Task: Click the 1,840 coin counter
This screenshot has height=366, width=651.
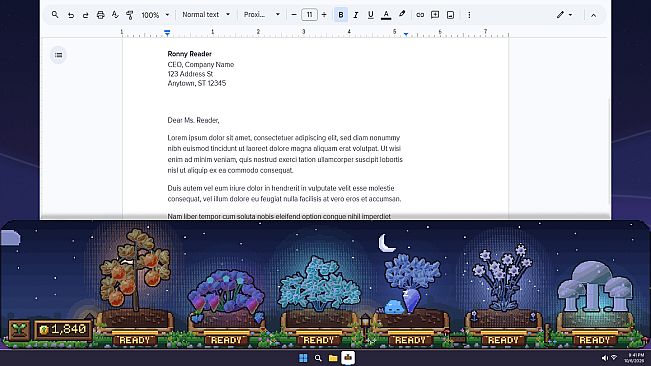Action: point(63,330)
